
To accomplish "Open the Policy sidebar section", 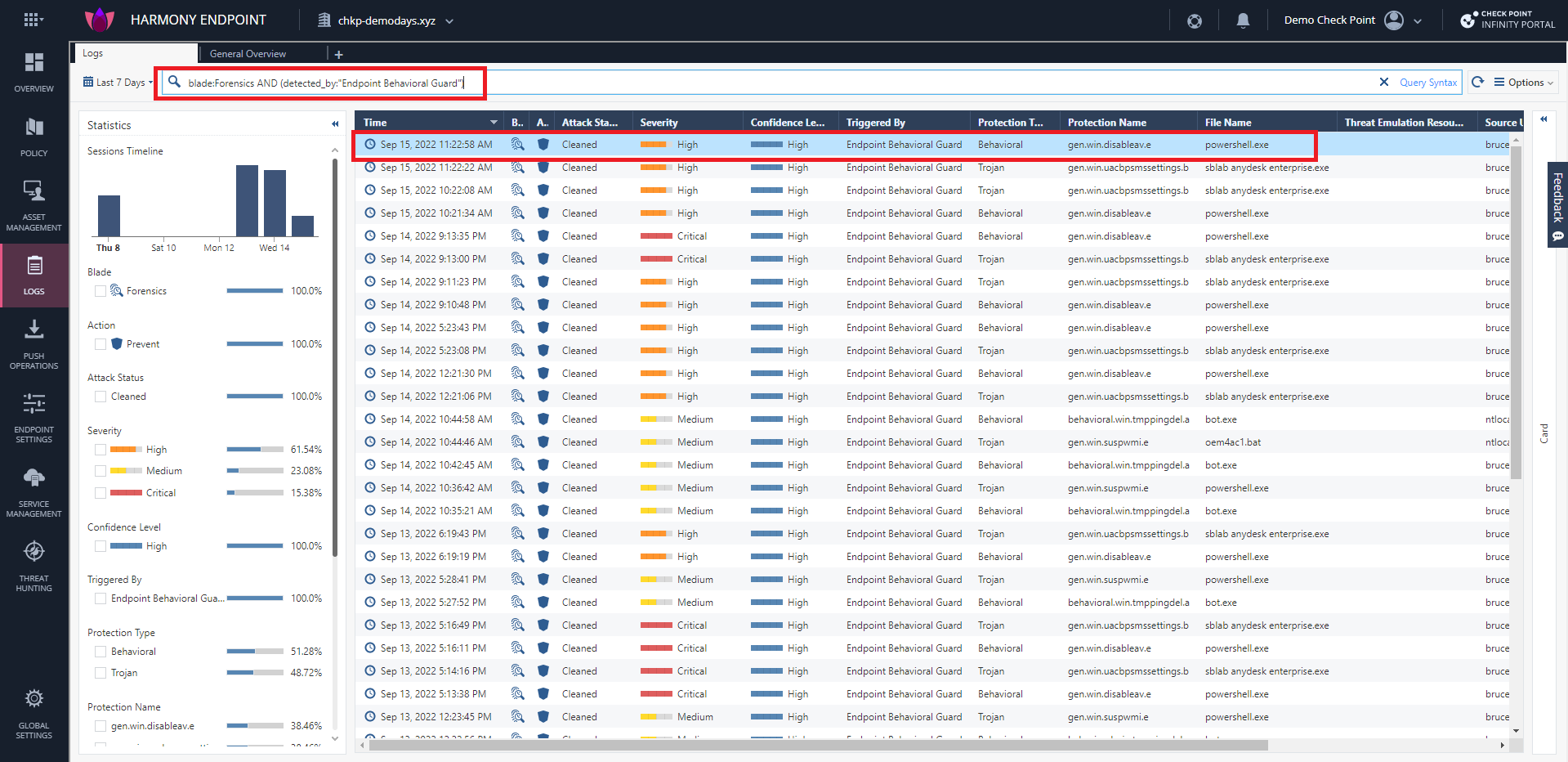I will [x=34, y=137].
